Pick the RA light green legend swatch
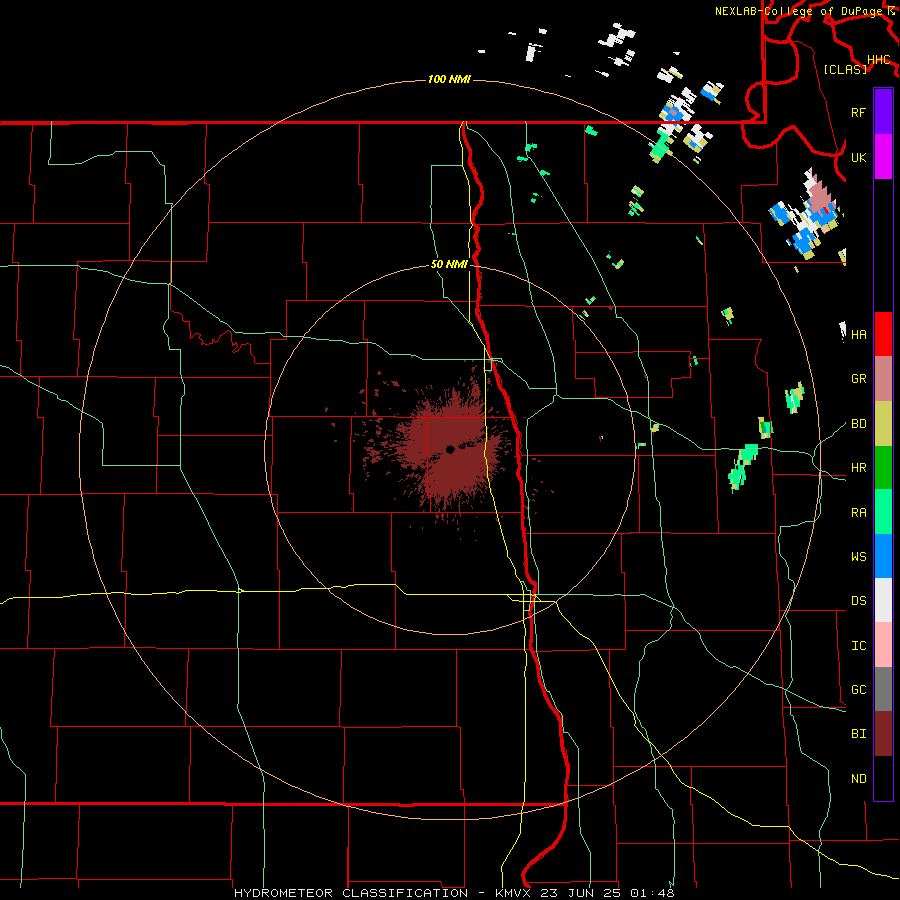 point(883,512)
